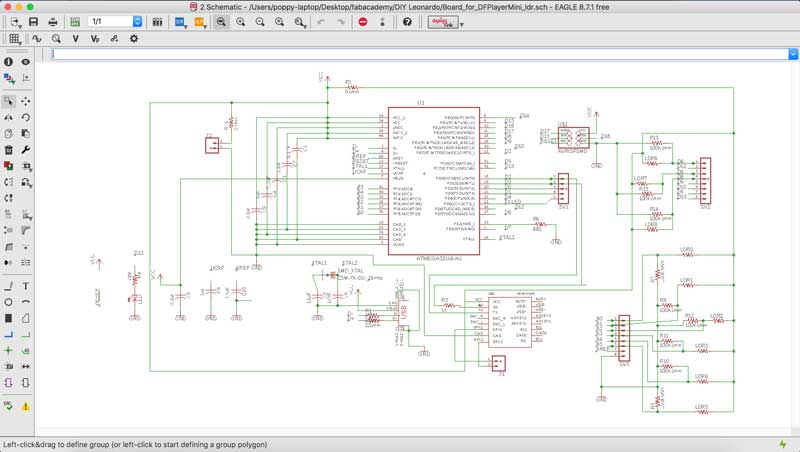Select the Copy tool
The image size is (800, 452).
pos(9,134)
